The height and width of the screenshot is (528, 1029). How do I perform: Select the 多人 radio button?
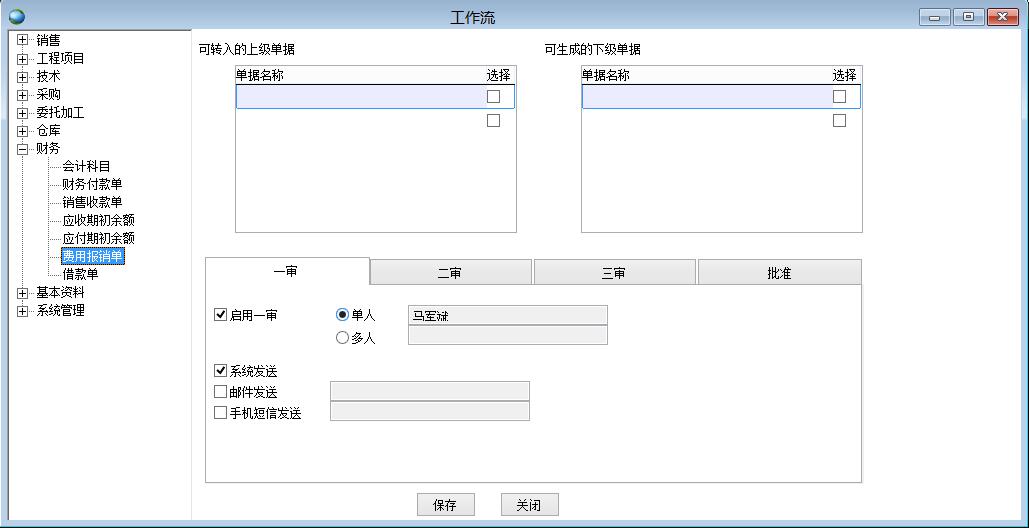tap(343, 338)
